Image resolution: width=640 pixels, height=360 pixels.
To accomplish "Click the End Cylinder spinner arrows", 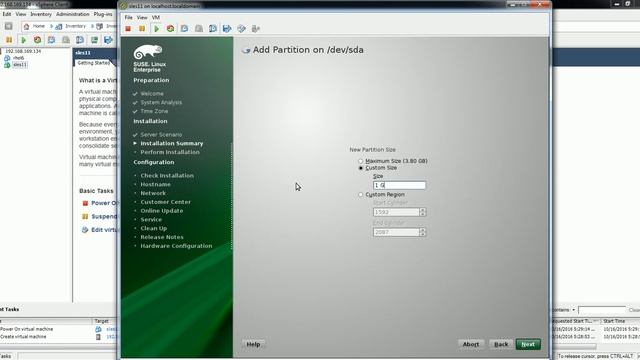I will click(x=422, y=232).
